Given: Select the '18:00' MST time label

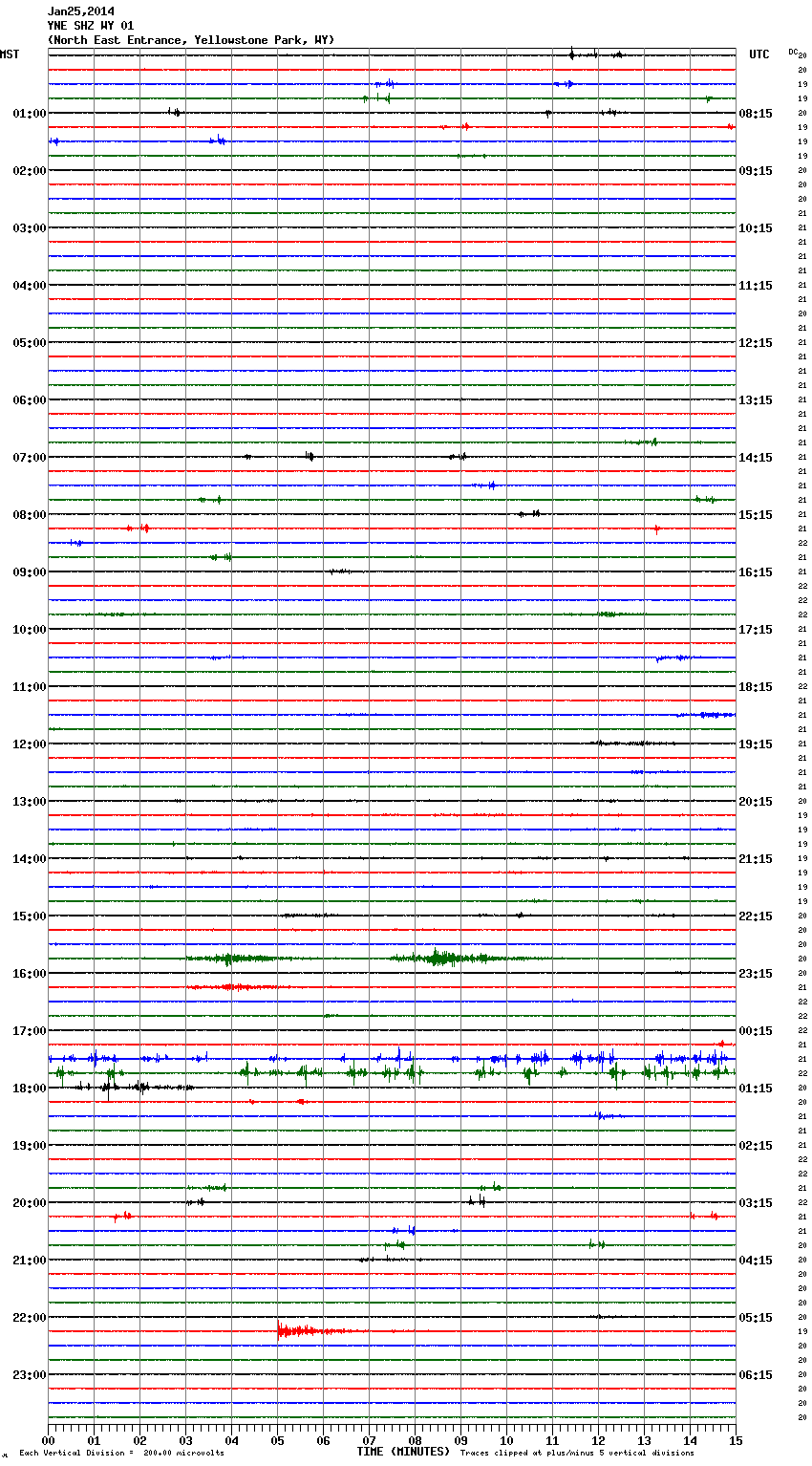Looking at the screenshot, I should tap(30, 1089).
